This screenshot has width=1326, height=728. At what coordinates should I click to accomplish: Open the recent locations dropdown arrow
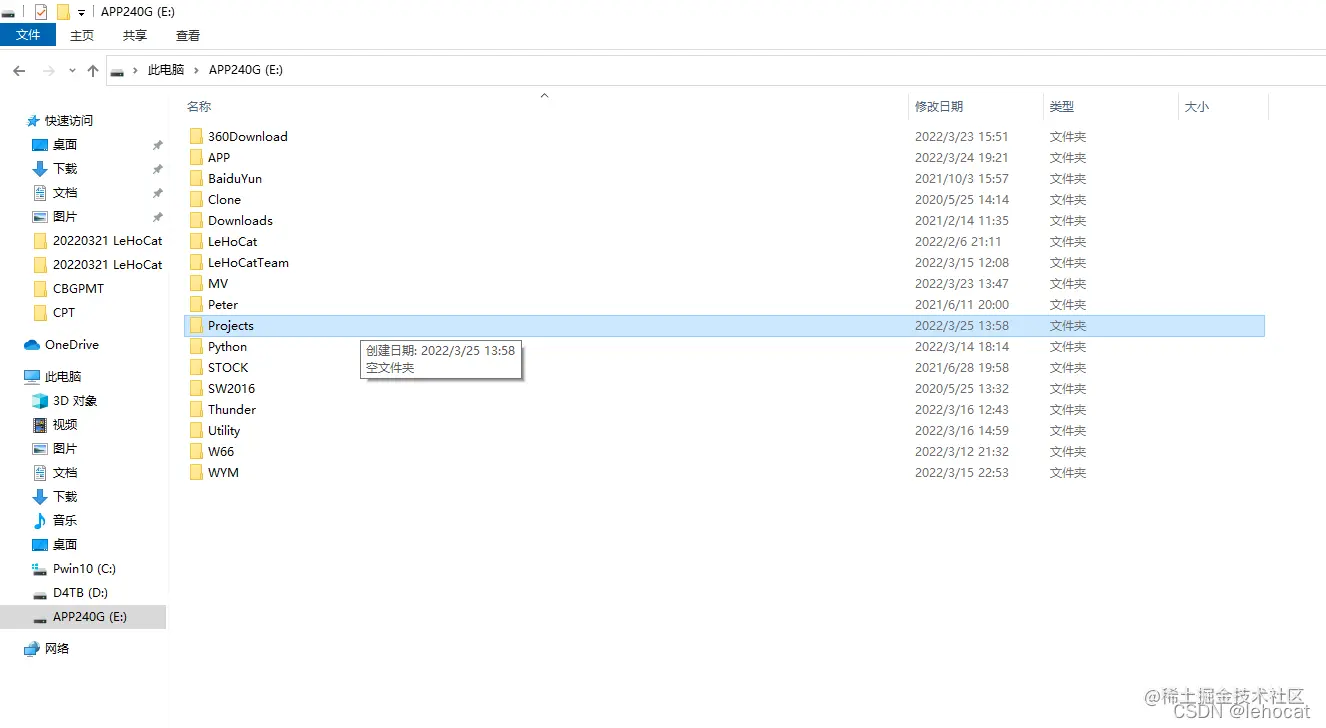coord(72,71)
